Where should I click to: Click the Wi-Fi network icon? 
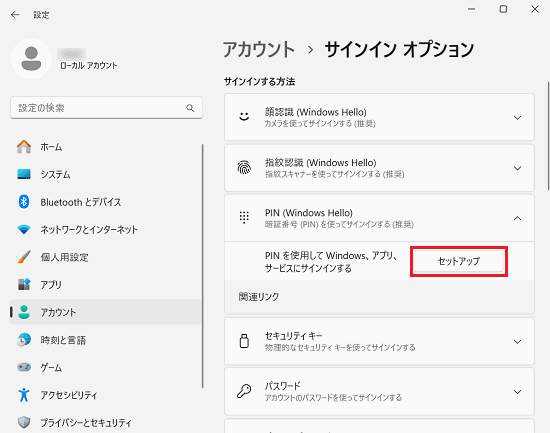pos(24,229)
